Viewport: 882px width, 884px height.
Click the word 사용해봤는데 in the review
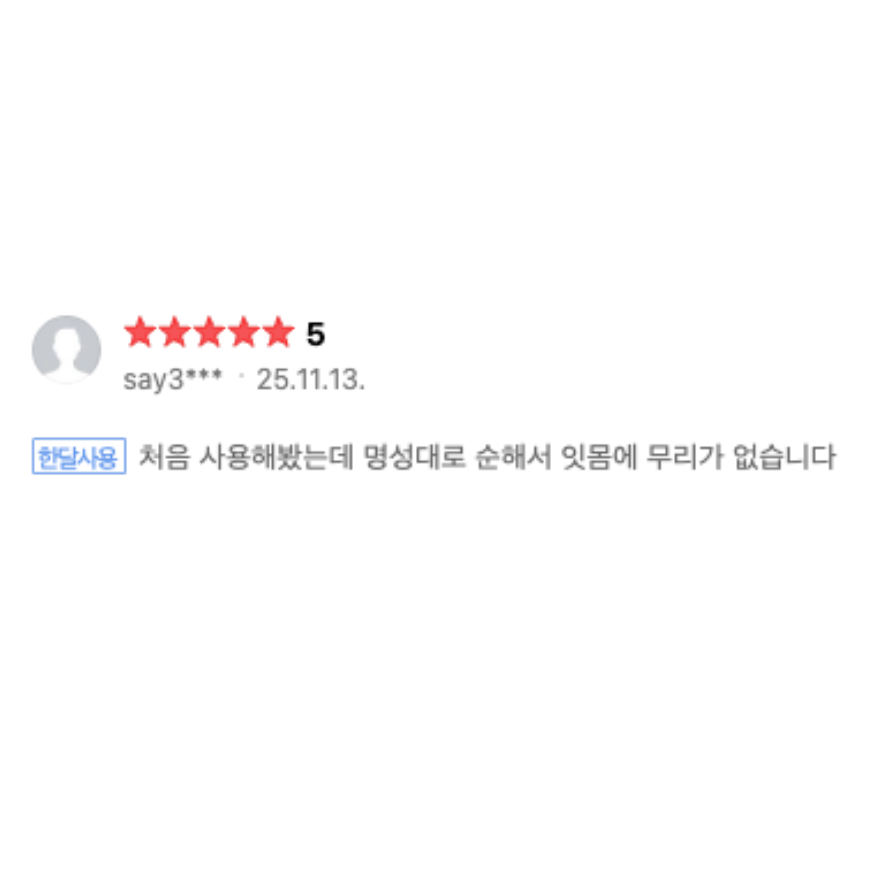click(x=276, y=457)
